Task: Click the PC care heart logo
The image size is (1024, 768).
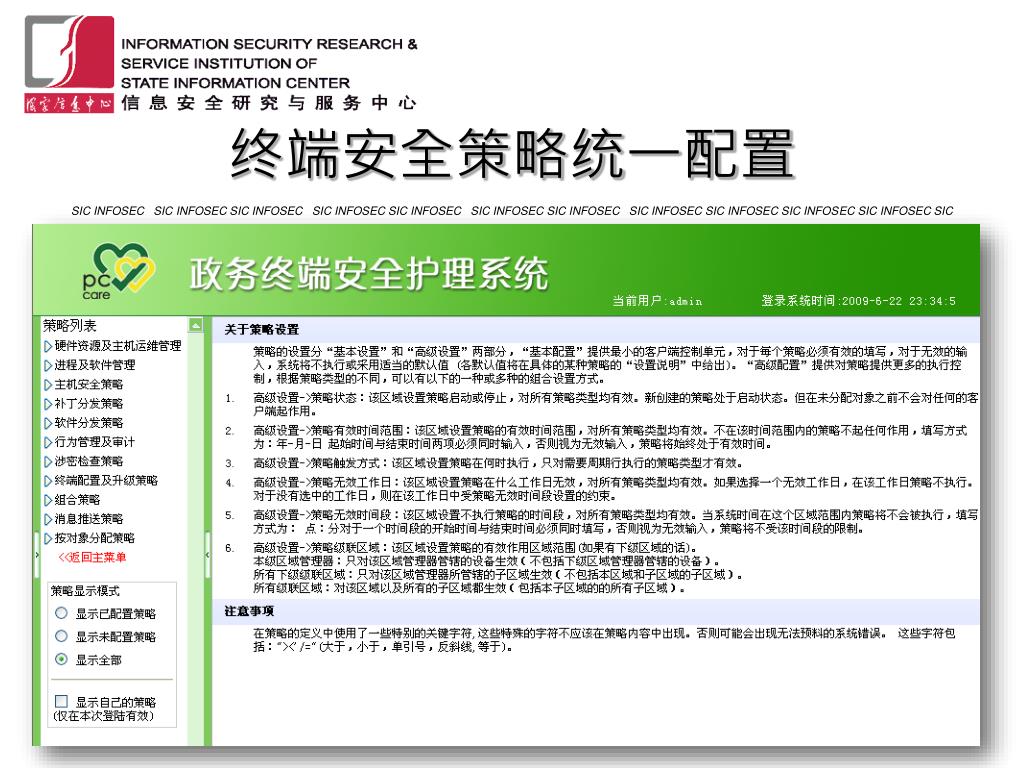Action: (x=118, y=271)
